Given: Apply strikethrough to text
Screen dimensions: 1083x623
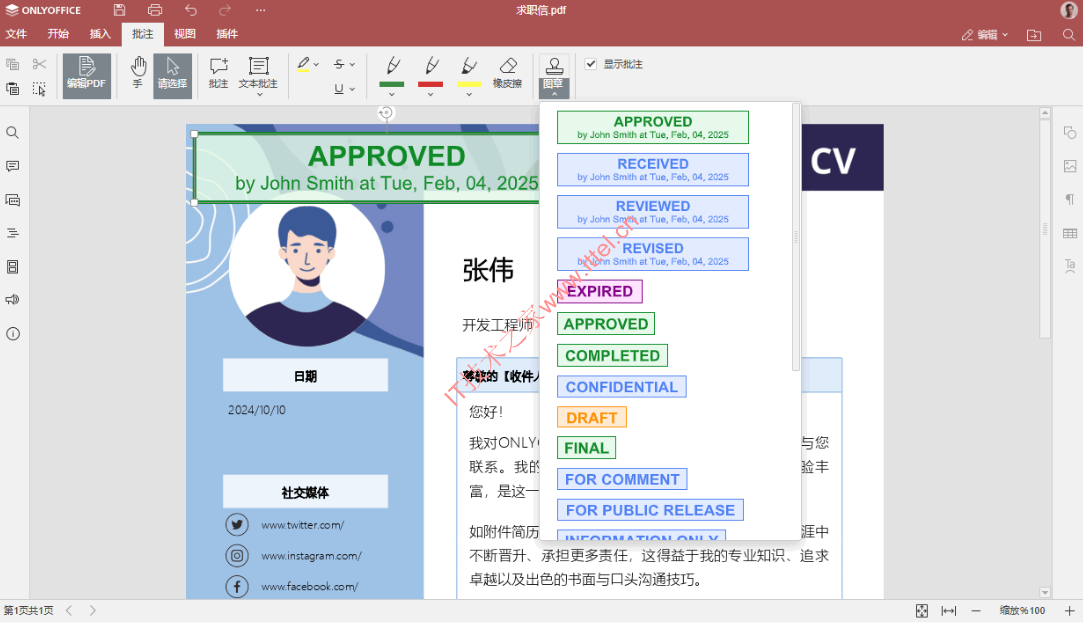Looking at the screenshot, I should (338, 64).
